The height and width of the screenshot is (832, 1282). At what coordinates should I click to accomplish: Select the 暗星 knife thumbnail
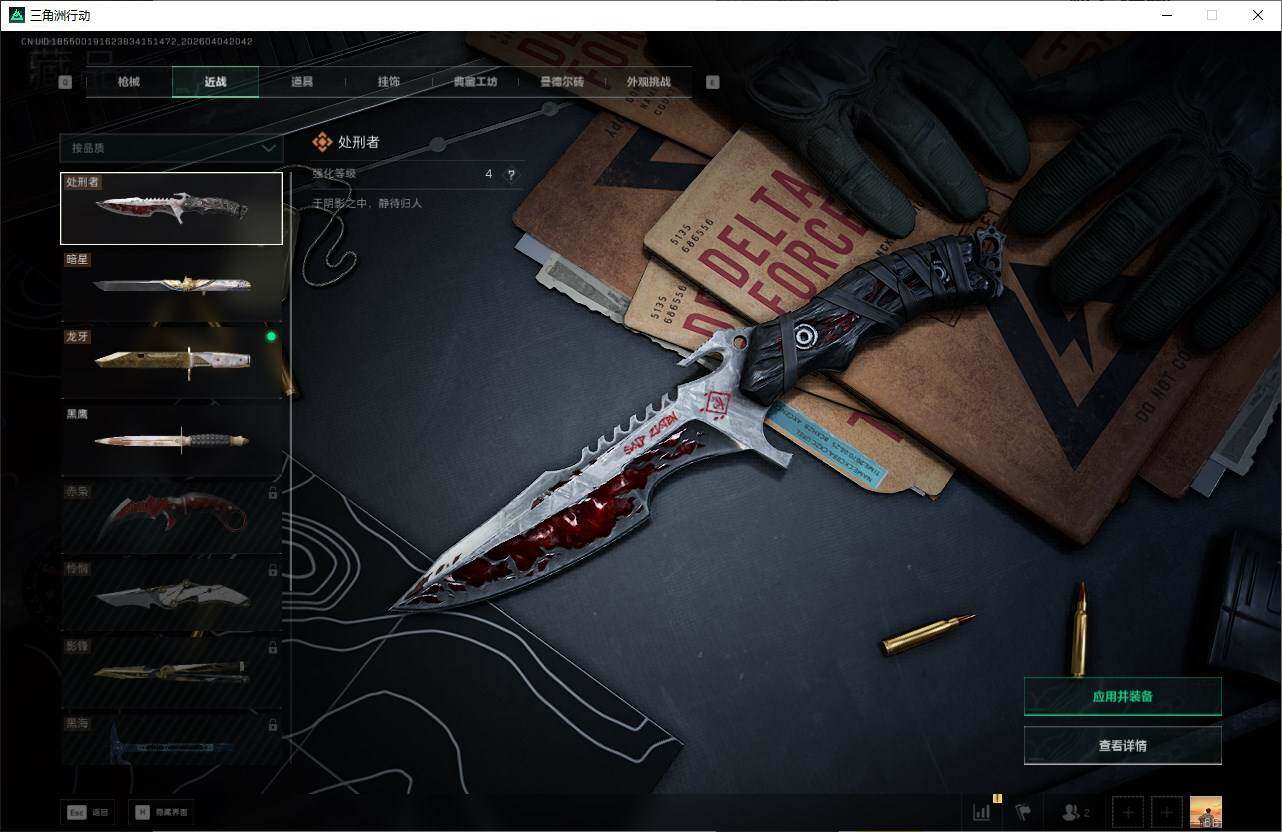171,286
